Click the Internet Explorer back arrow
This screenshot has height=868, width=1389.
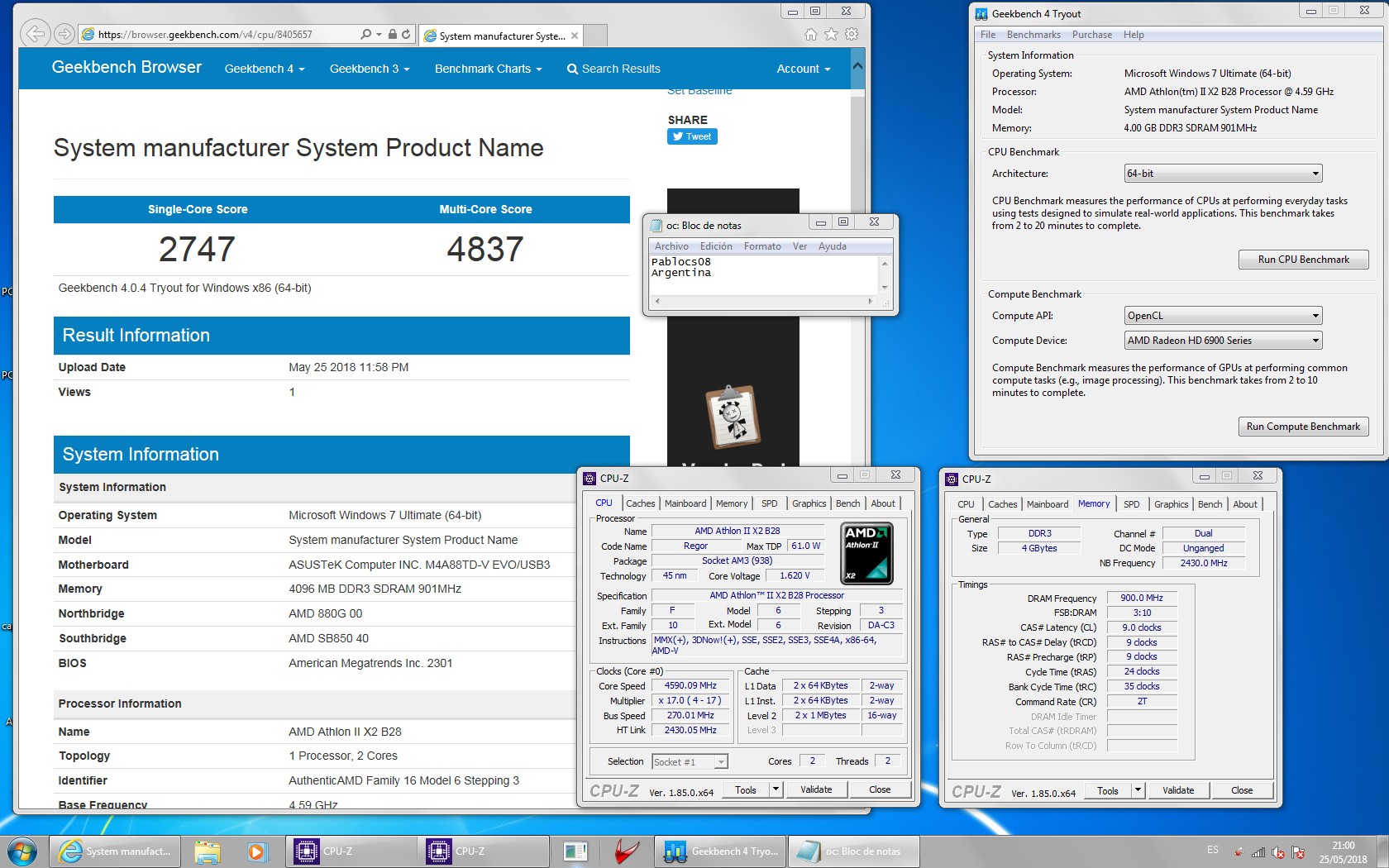35,34
